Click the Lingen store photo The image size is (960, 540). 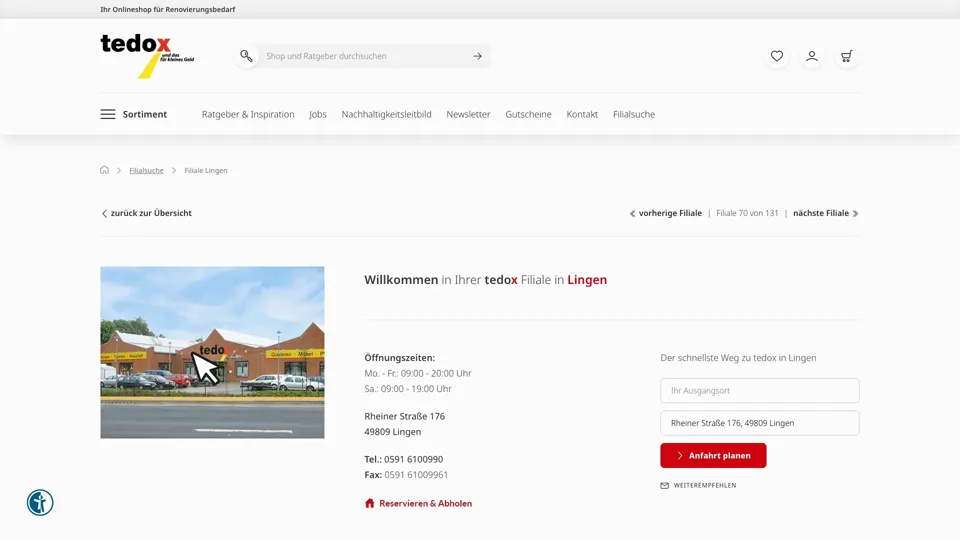pyautogui.click(x=212, y=352)
